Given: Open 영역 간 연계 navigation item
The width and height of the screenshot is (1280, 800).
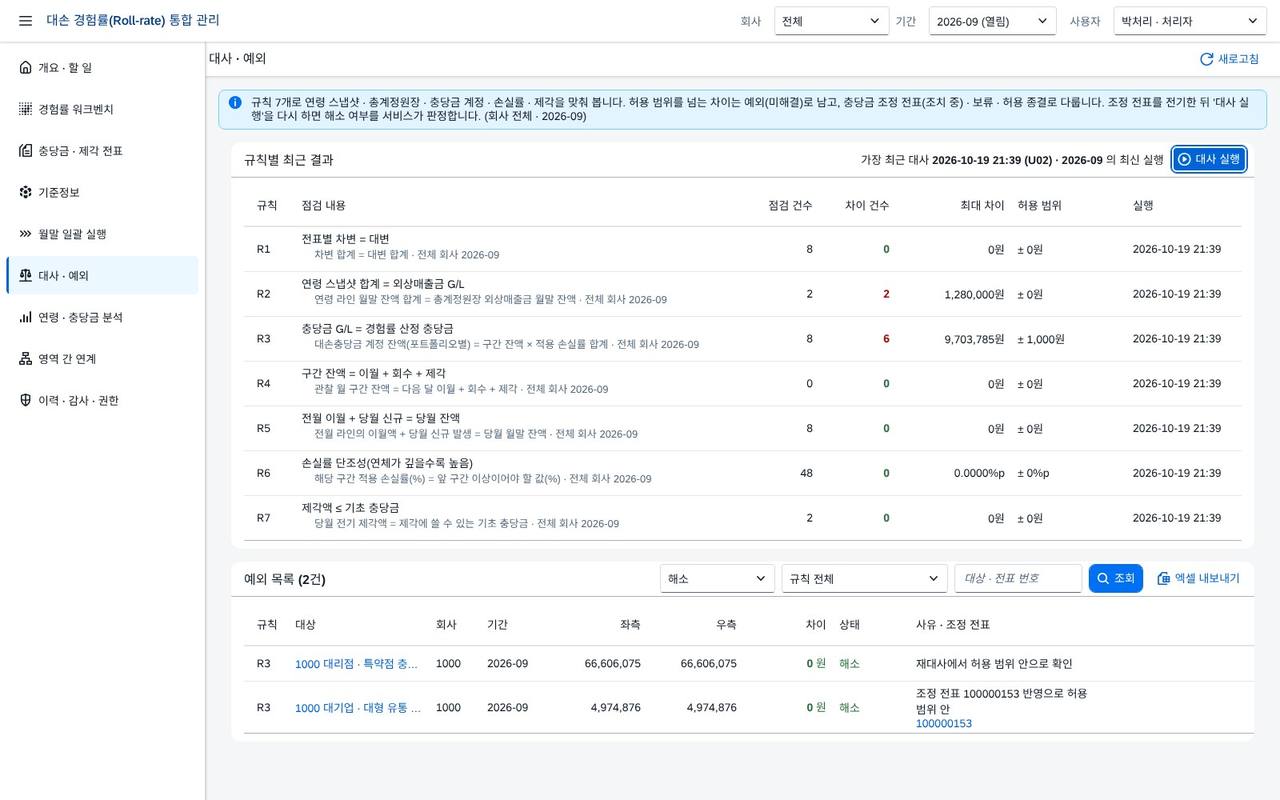Looking at the screenshot, I should pos(102,359).
